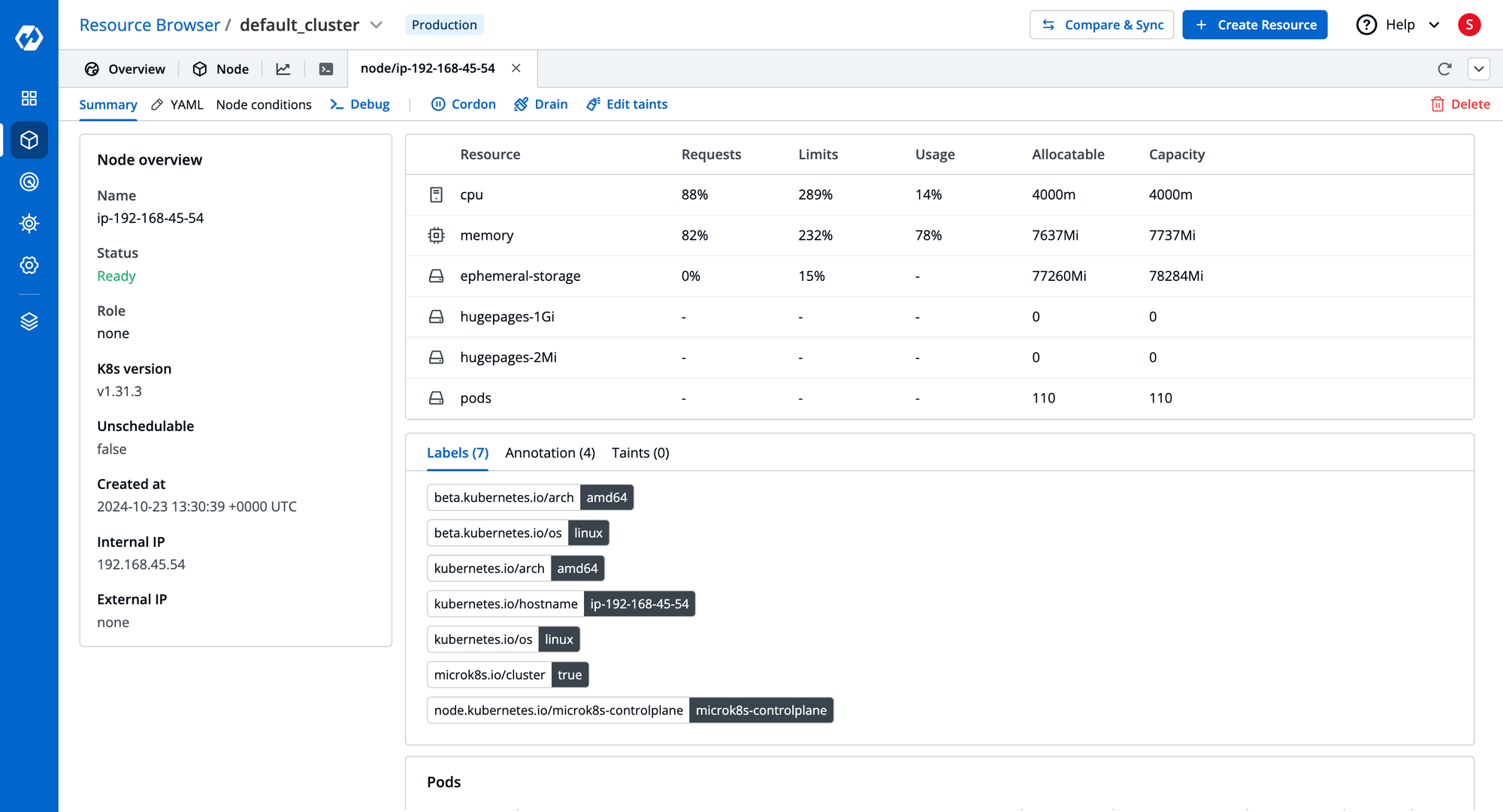Click the graph/metrics icon tab
This screenshot has height=812, width=1503.
click(x=283, y=68)
